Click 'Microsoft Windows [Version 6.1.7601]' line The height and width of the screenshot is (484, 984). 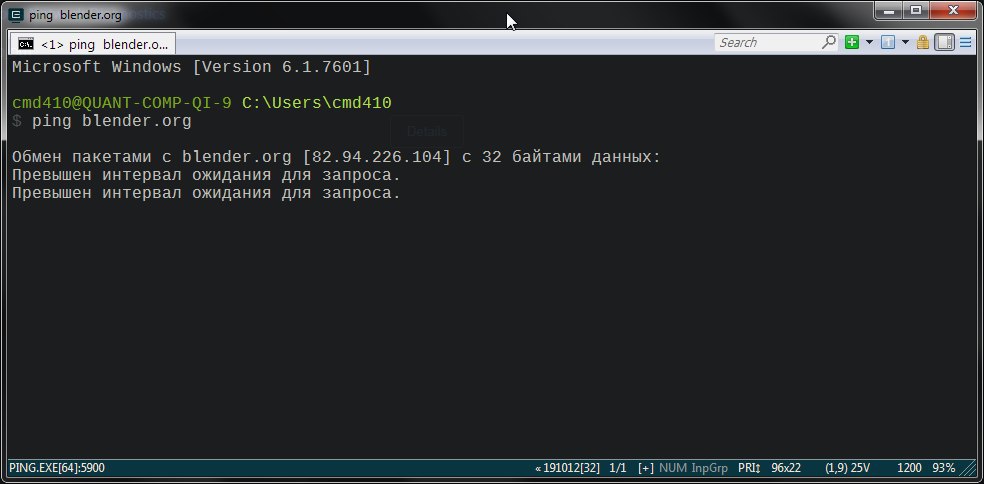(192, 67)
